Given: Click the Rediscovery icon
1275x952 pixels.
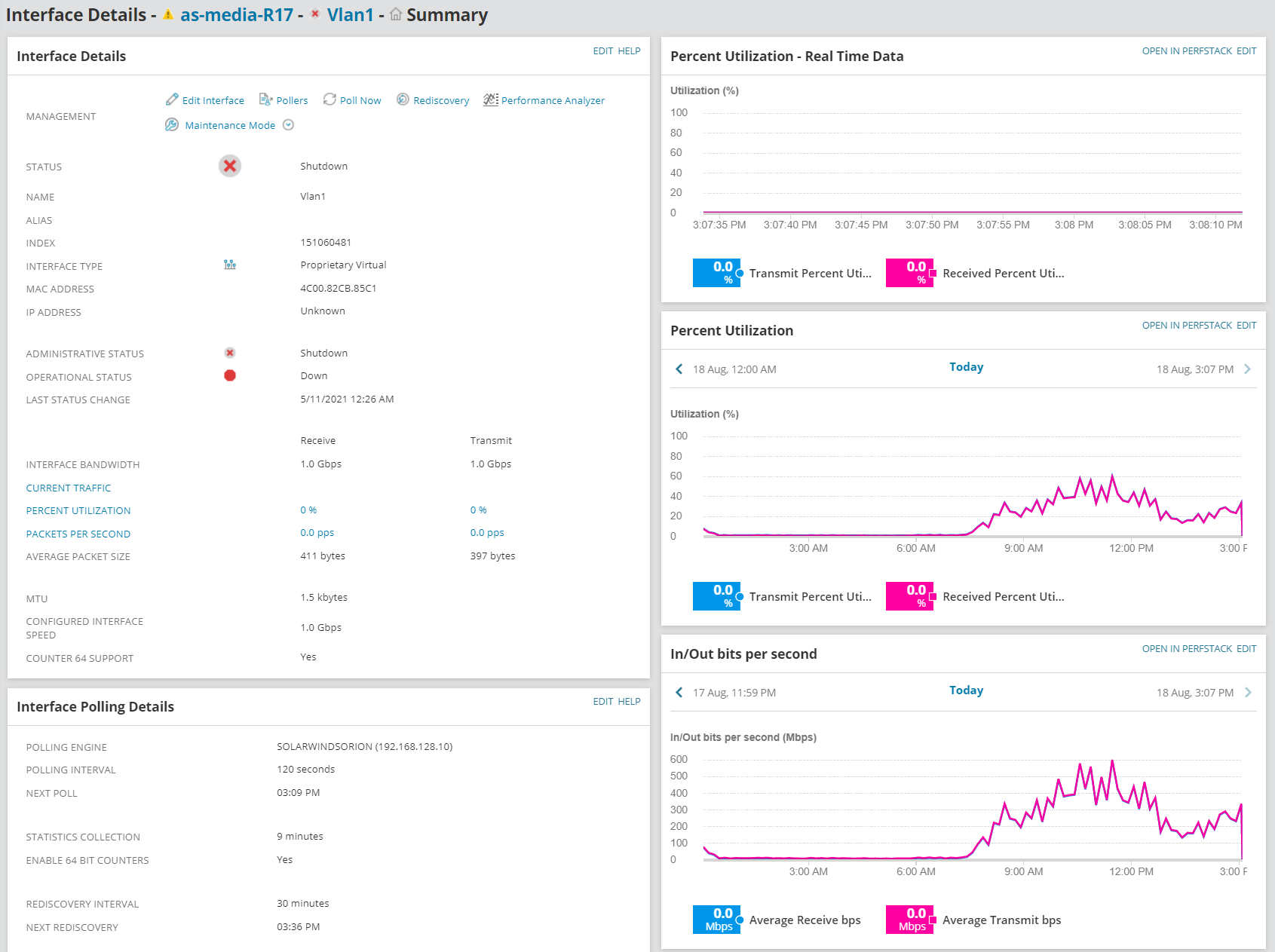Looking at the screenshot, I should coord(403,99).
